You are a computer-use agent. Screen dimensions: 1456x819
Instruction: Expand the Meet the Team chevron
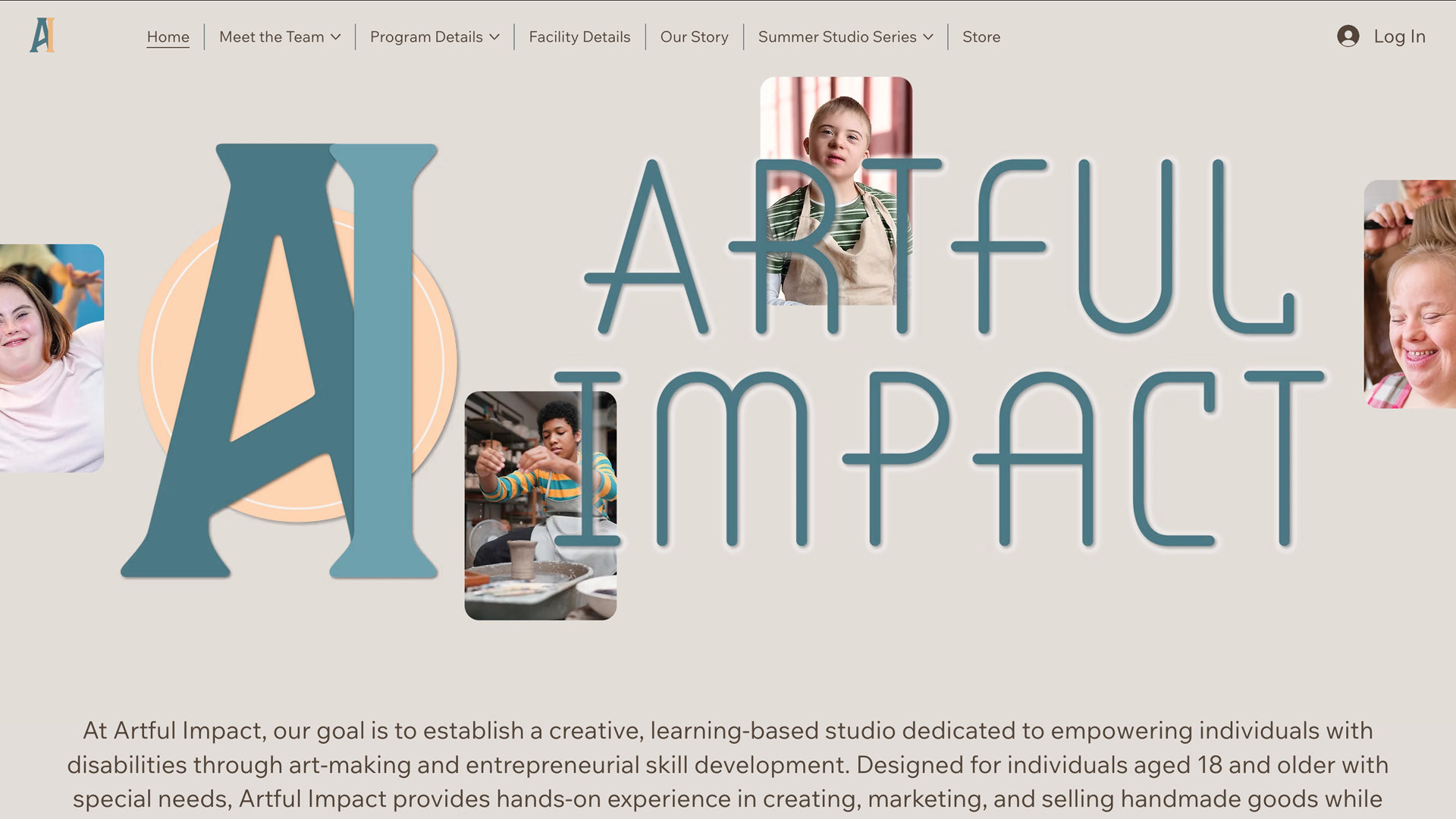tap(335, 37)
